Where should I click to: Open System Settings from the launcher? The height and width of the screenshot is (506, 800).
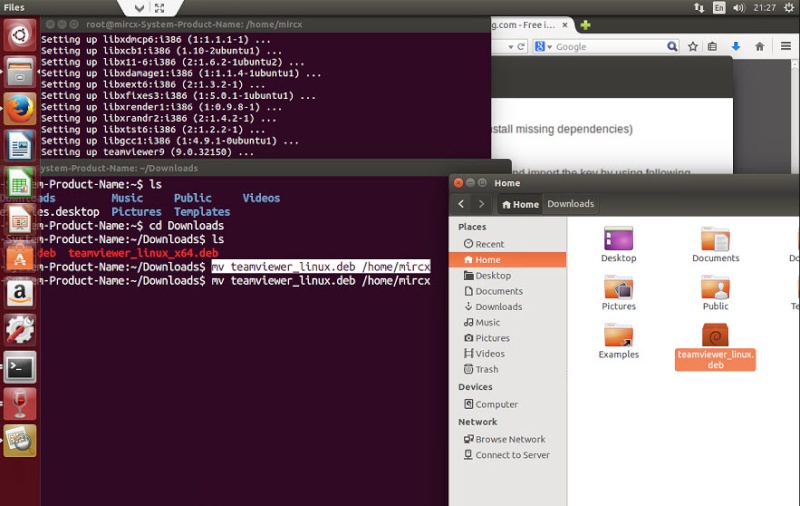coord(20,330)
